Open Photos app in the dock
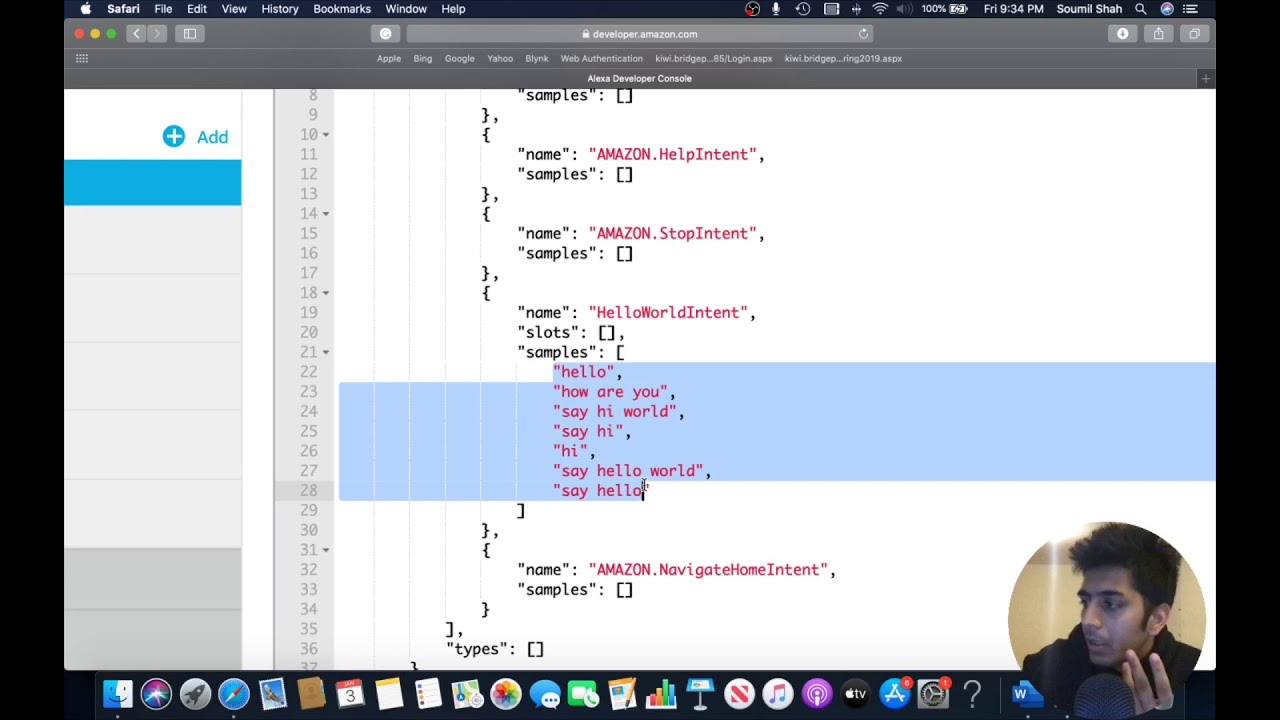The width and height of the screenshot is (1280, 720). tap(506, 694)
